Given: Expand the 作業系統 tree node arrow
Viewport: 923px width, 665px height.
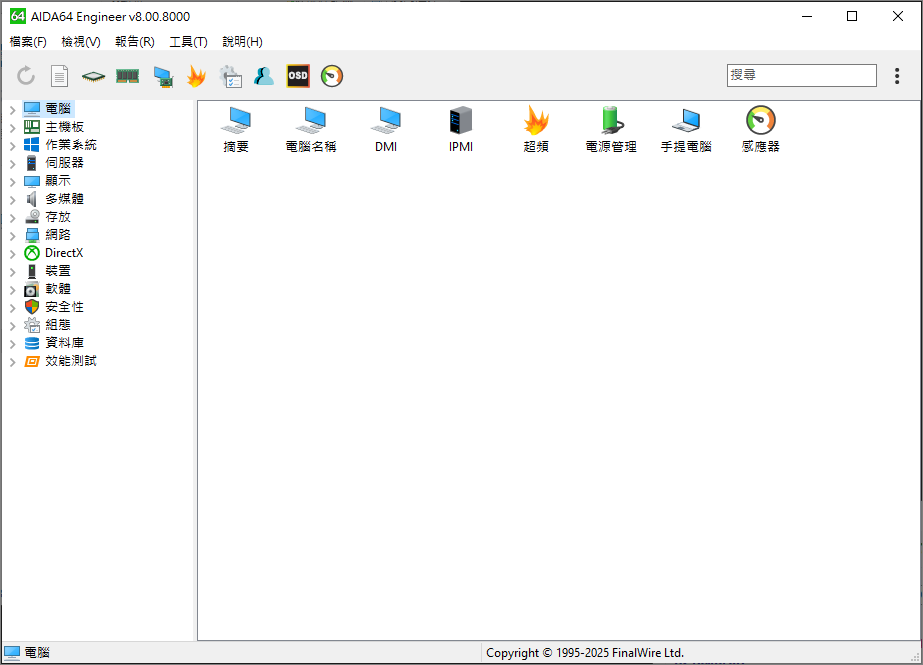Looking at the screenshot, I should point(12,145).
